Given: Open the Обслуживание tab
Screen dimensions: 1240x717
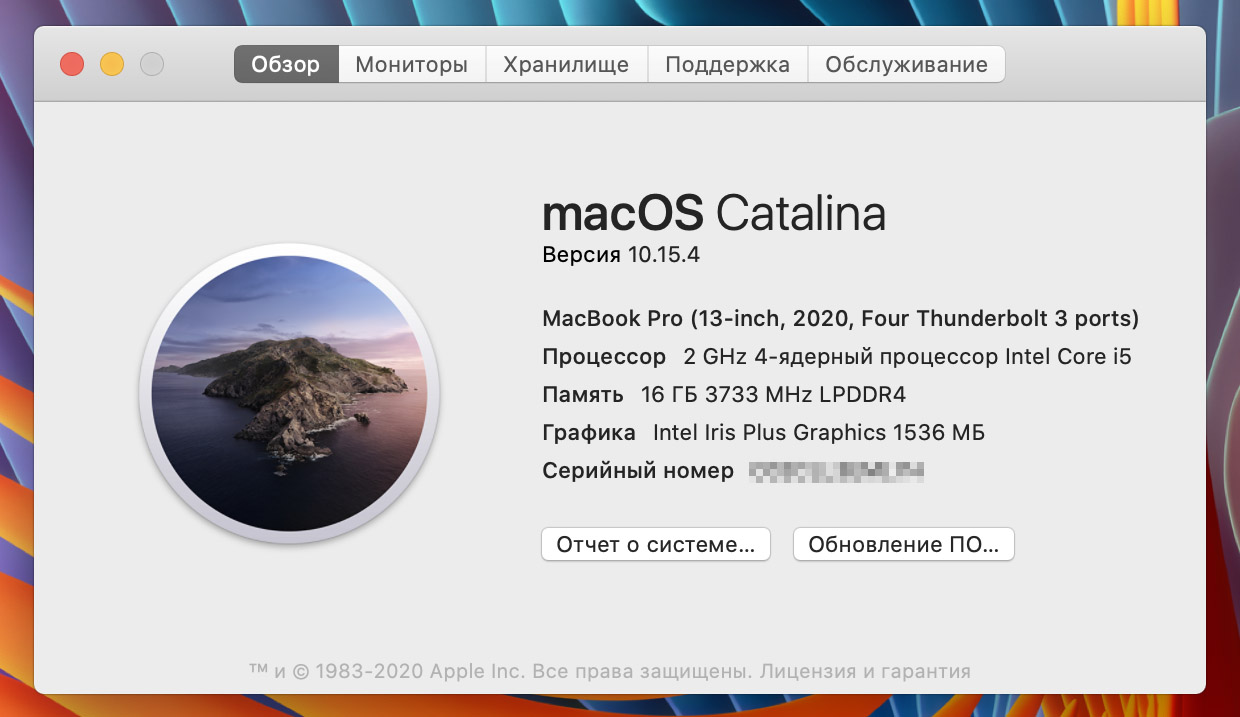Looking at the screenshot, I should point(906,64).
